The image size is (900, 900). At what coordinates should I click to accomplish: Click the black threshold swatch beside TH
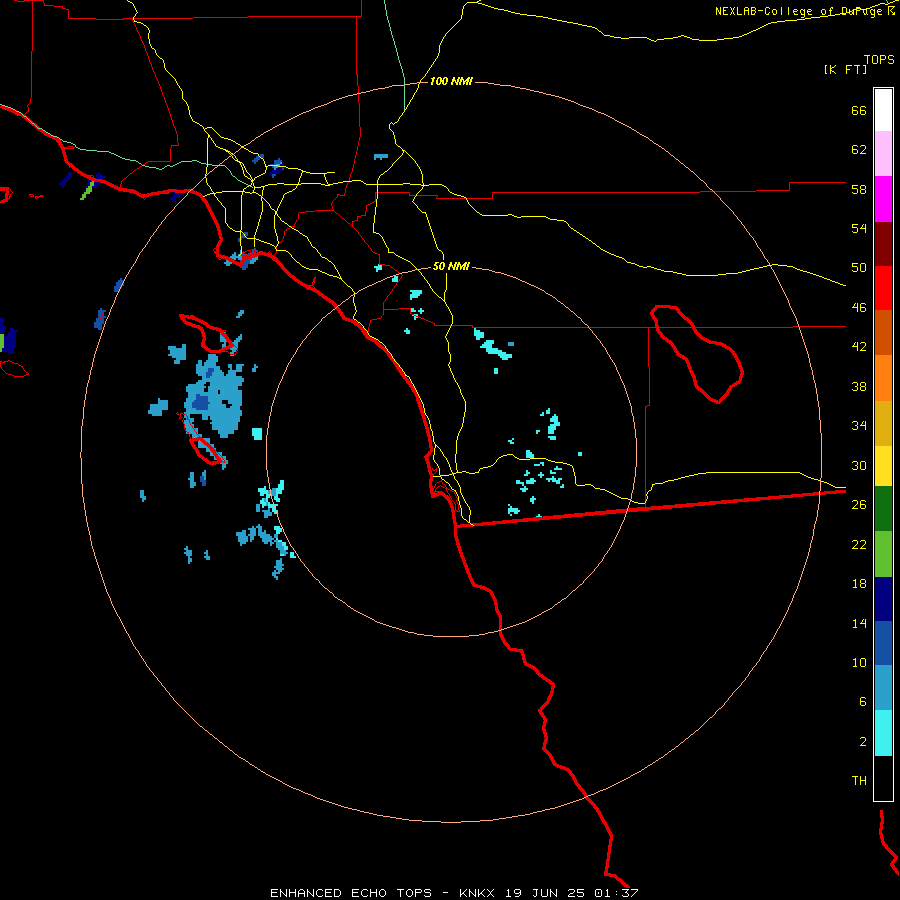[x=883, y=778]
